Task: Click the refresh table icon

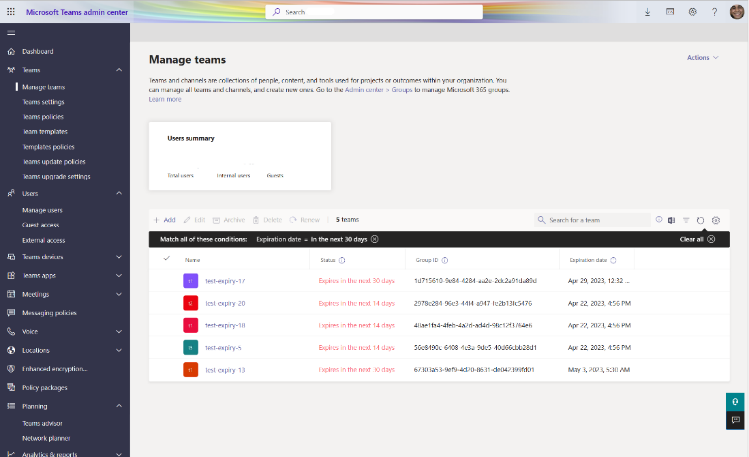Action: (x=700, y=220)
